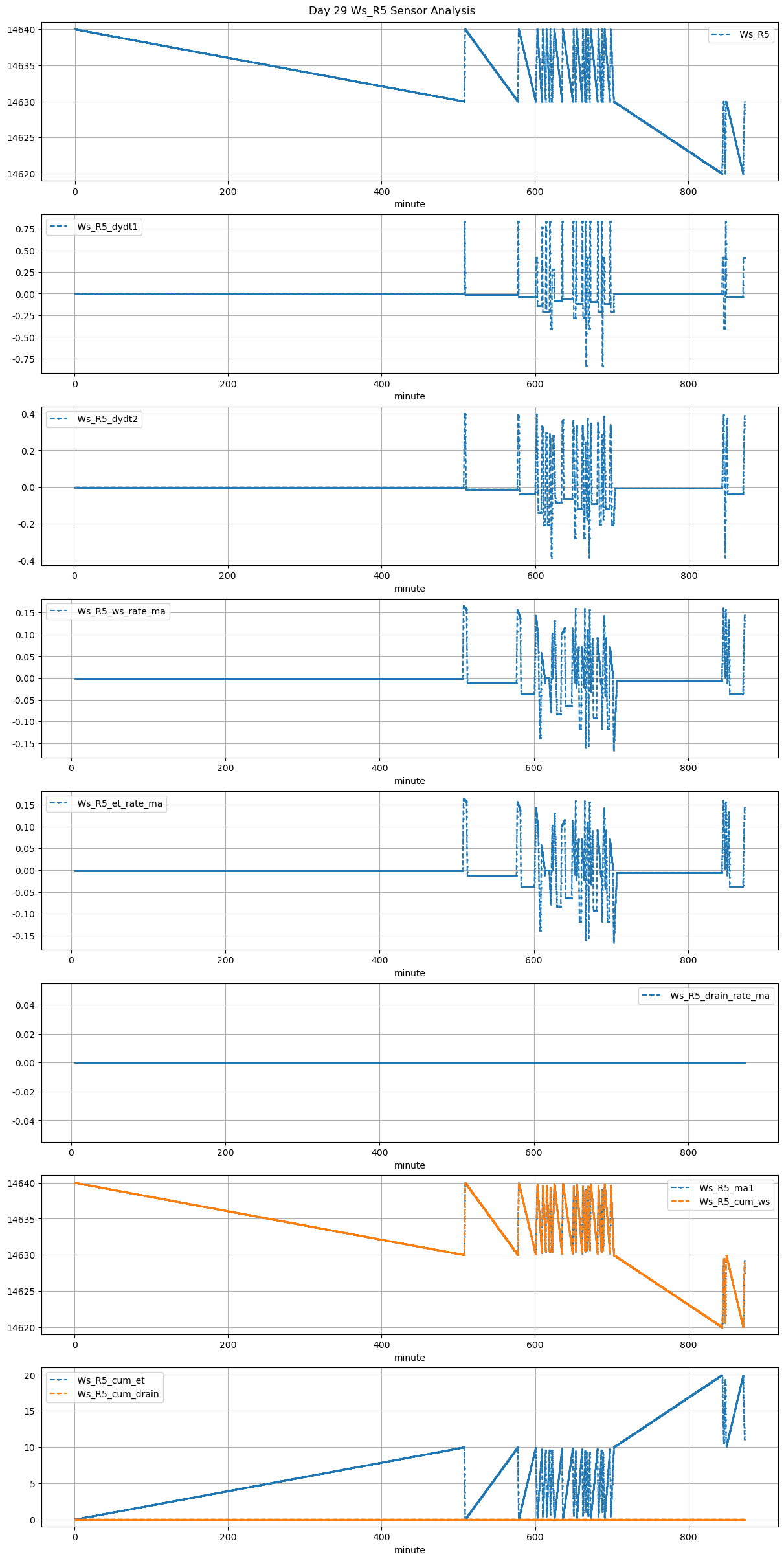Click the 0.04 y-axis tick in drain rate plot

tap(23, 1005)
